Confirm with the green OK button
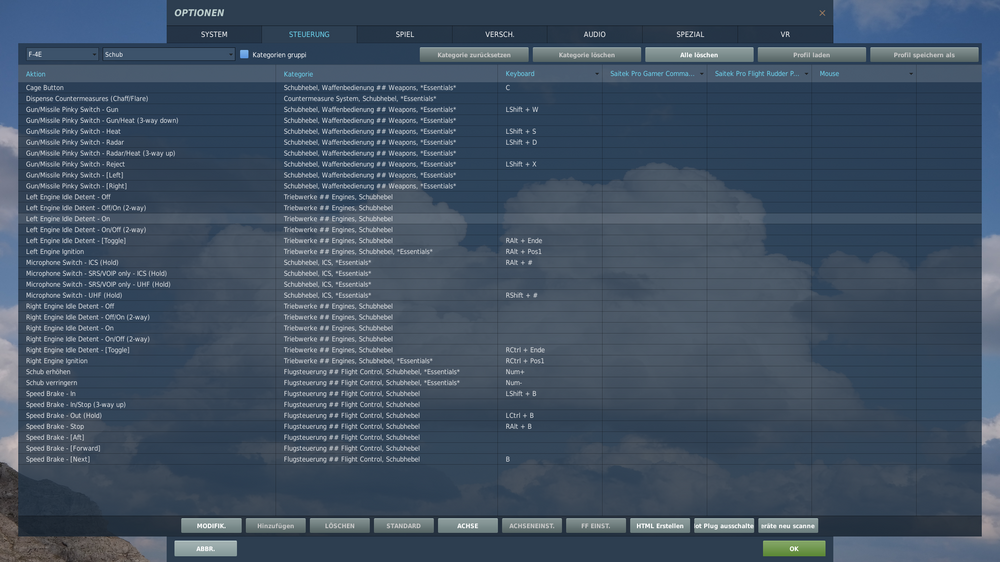 (794, 549)
